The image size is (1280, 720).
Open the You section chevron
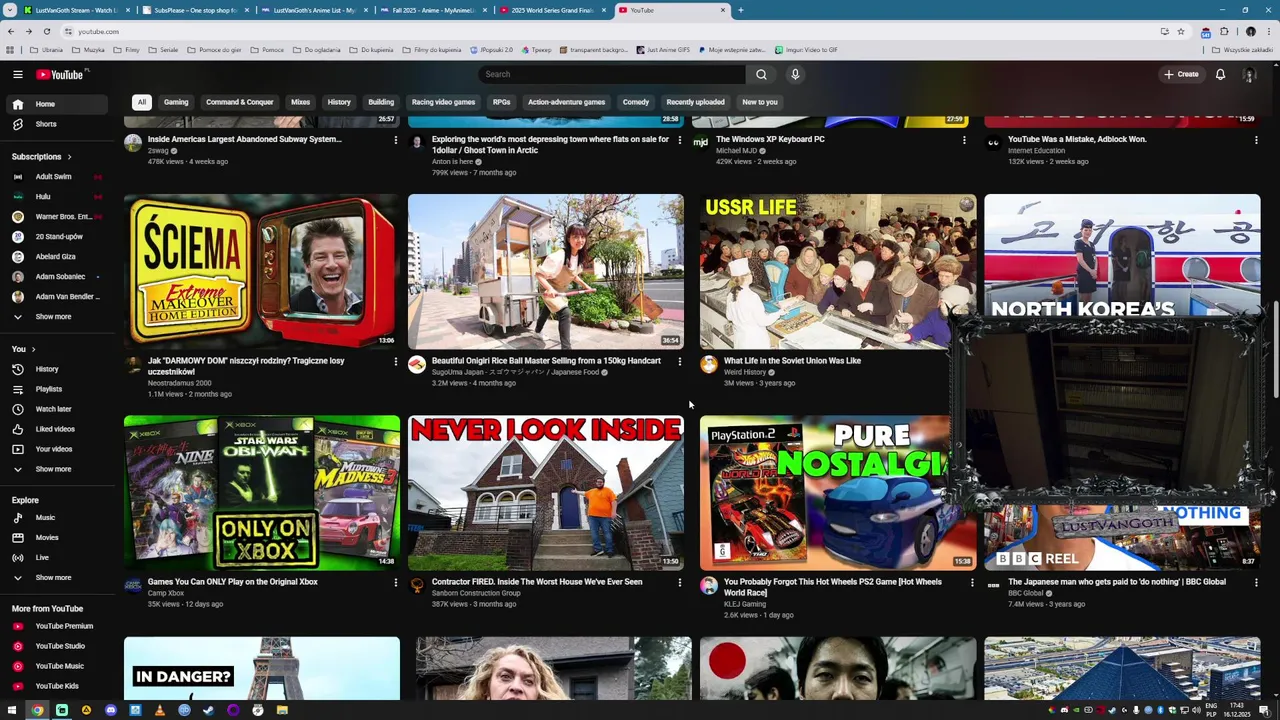click(x=33, y=349)
